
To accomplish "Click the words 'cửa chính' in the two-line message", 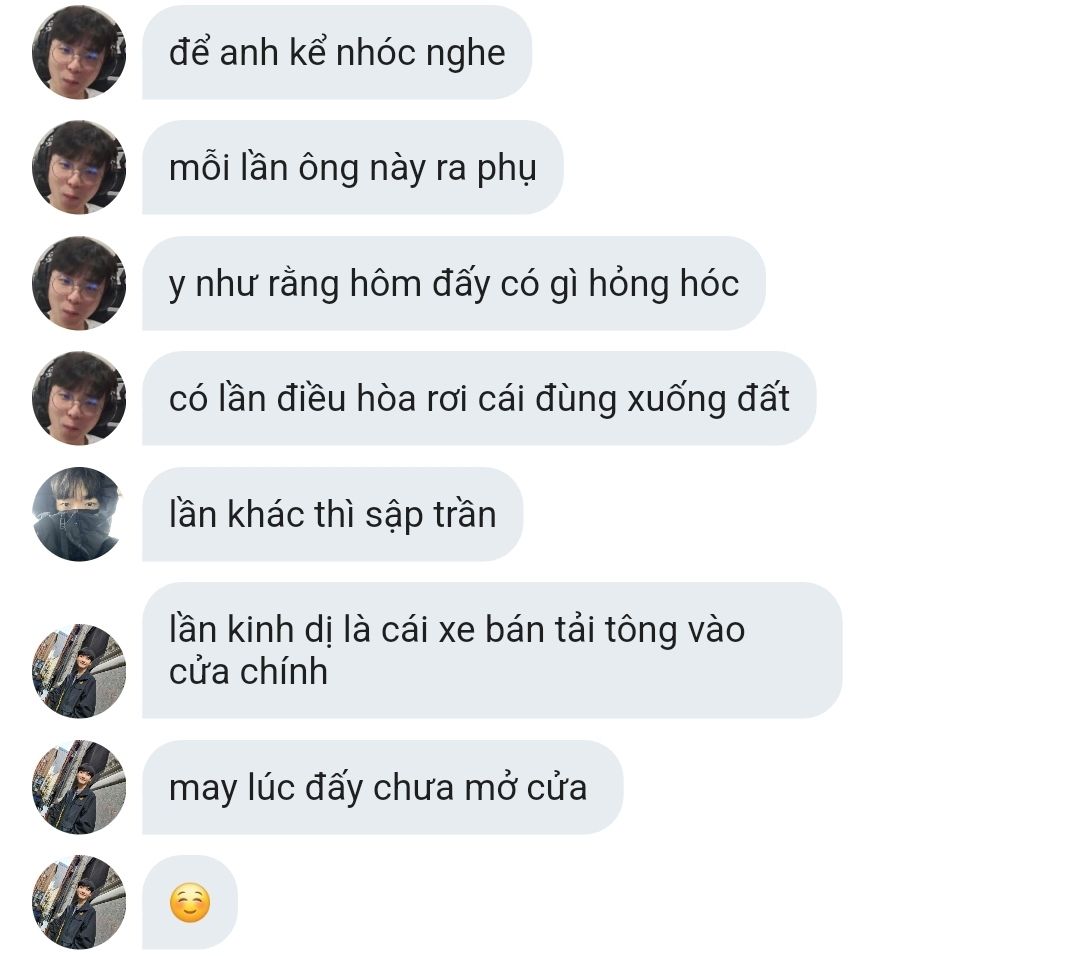I will coord(248,672).
